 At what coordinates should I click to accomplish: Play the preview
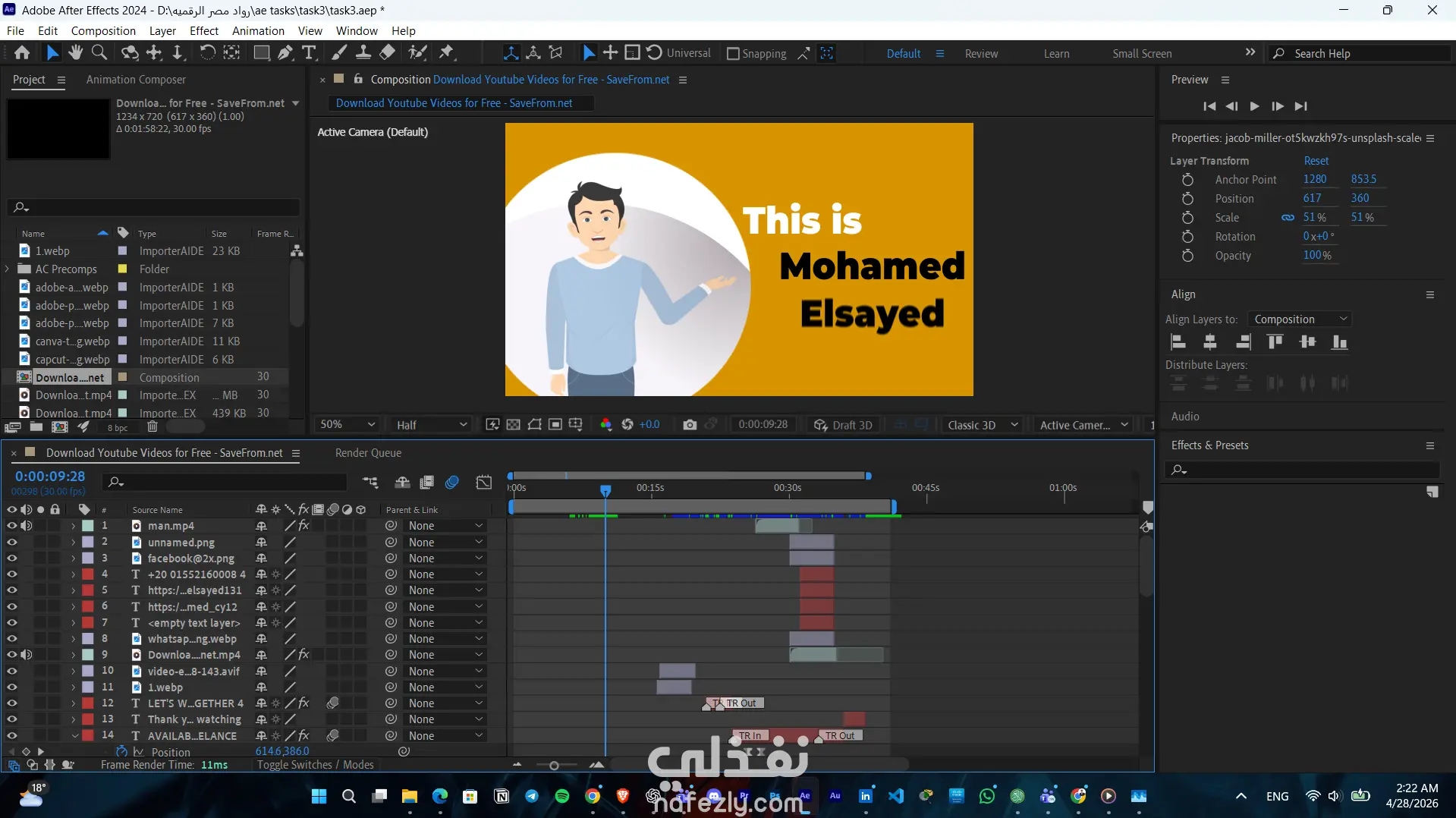[1254, 106]
